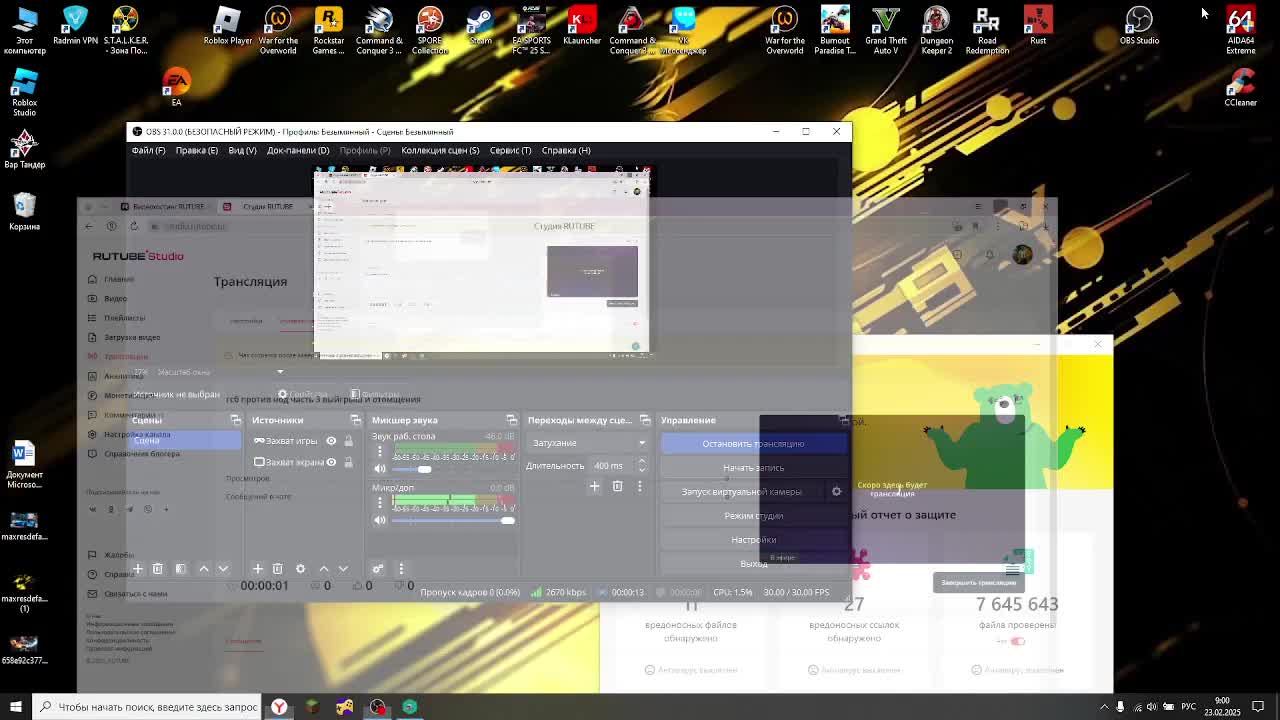Move the scene down in Scenes panel

click(x=223, y=568)
